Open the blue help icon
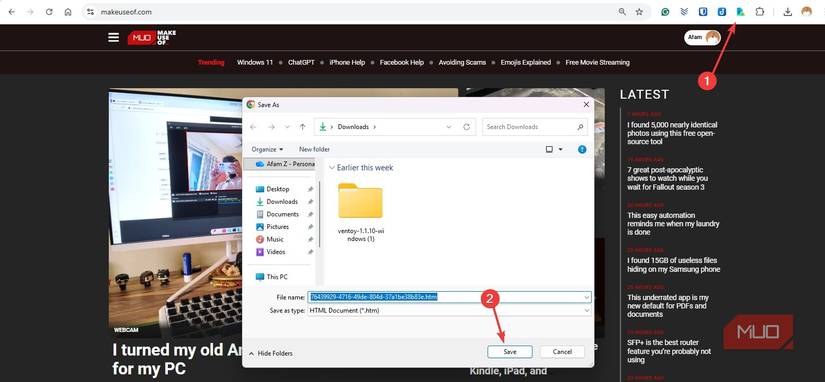 [x=582, y=149]
